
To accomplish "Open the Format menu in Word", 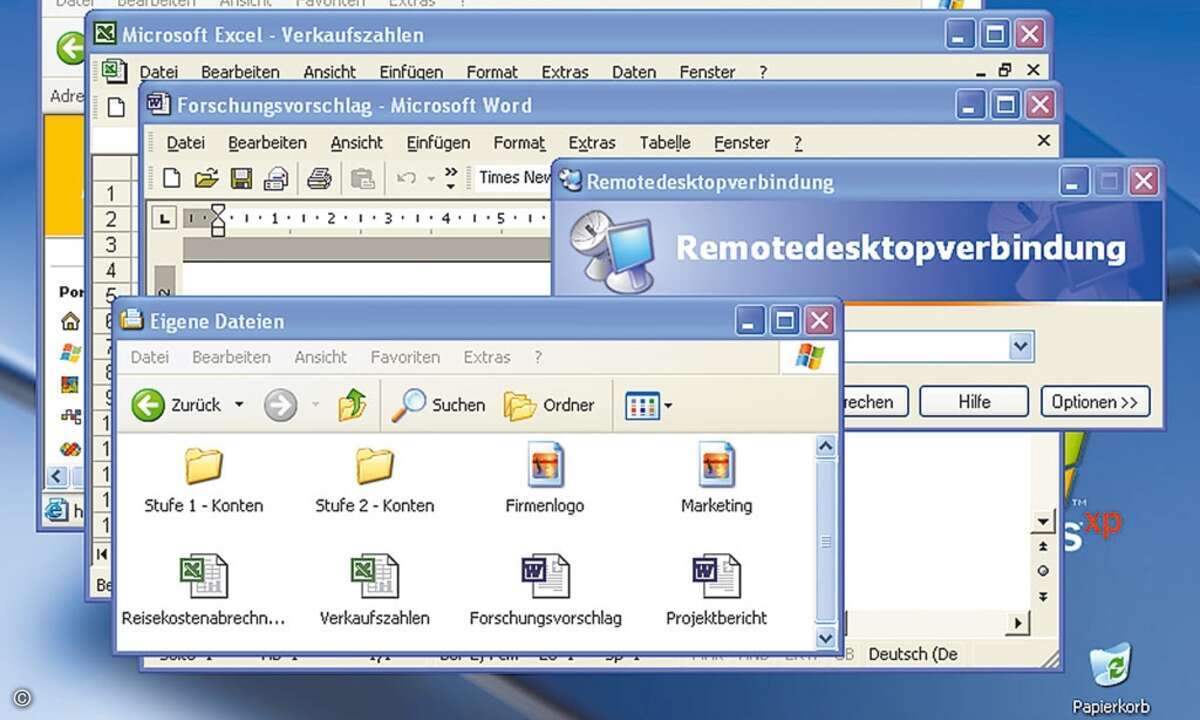I will pyautogui.click(x=519, y=143).
